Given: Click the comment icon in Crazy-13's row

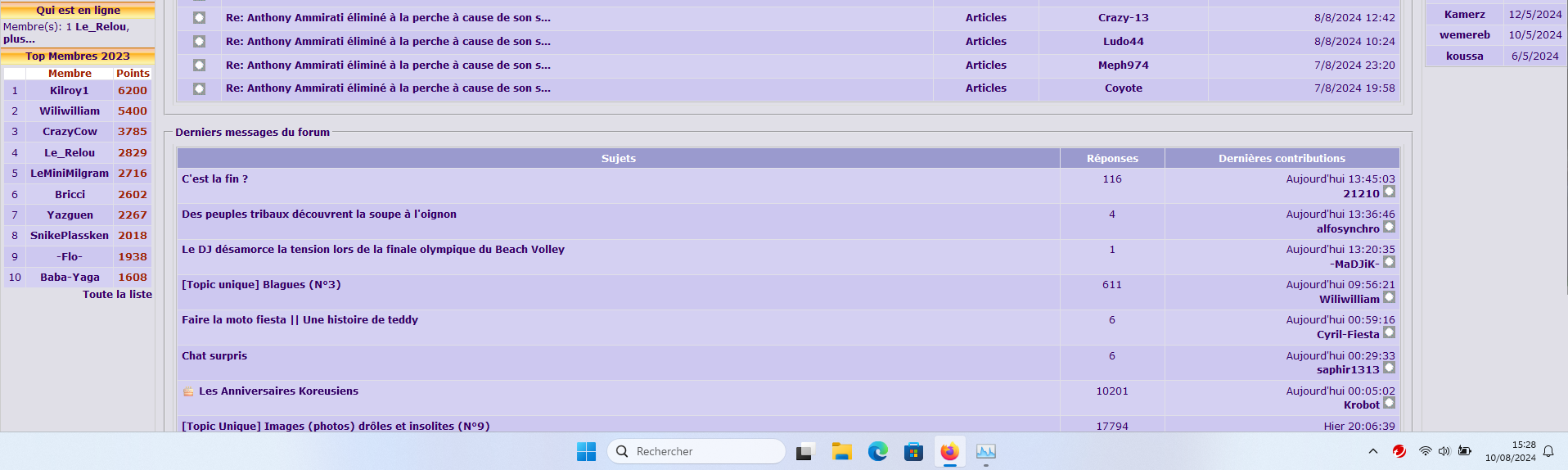Looking at the screenshot, I should click(199, 18).
